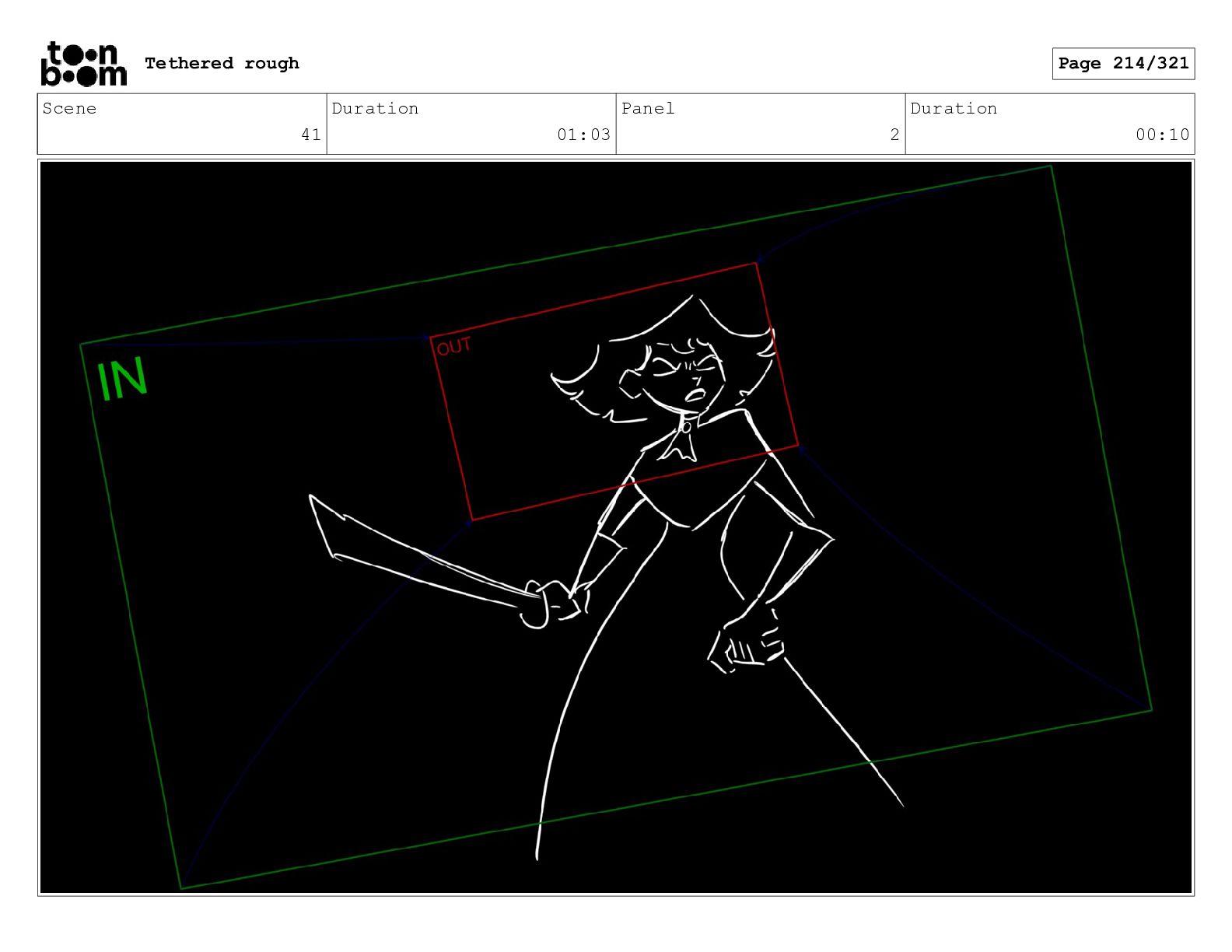This screenshot has height=952, width=1232.
Task: Select the 'Tethered rough' title text
Action: coord(222,63)
